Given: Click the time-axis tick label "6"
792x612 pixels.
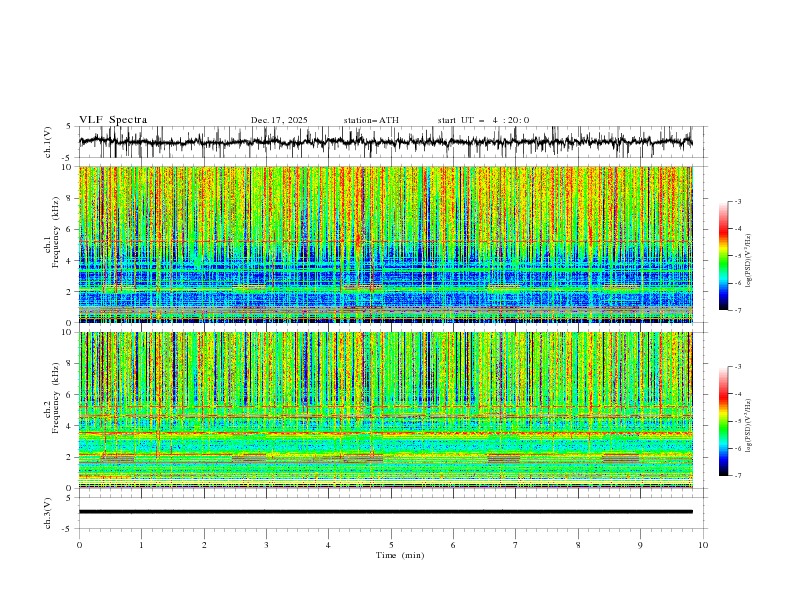Looking at the screenshot, I should pyautogui.click(x=453, y=545).
